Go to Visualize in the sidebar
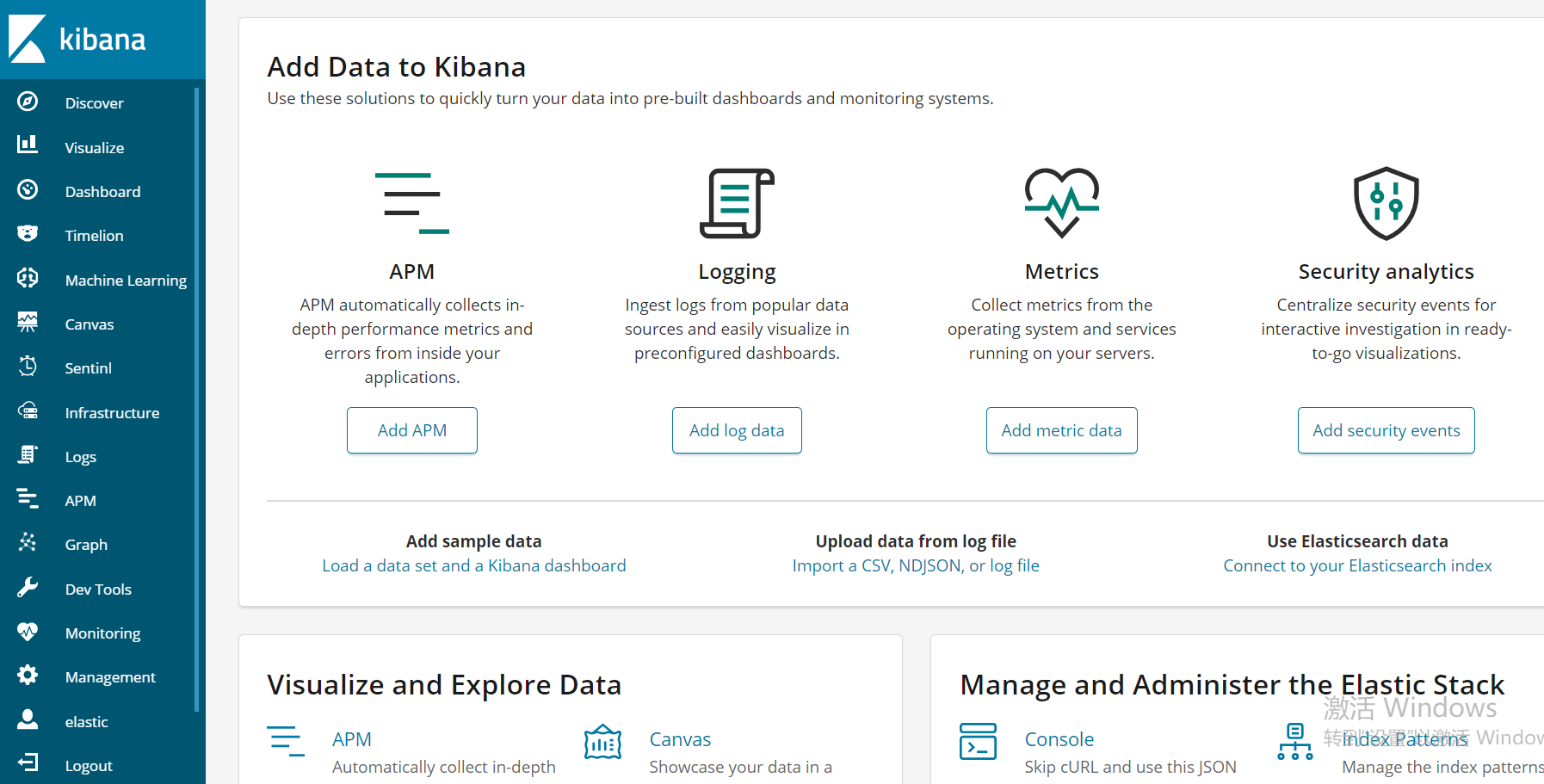The height and width of the screenshot is (784, 1544). point(95,148)
